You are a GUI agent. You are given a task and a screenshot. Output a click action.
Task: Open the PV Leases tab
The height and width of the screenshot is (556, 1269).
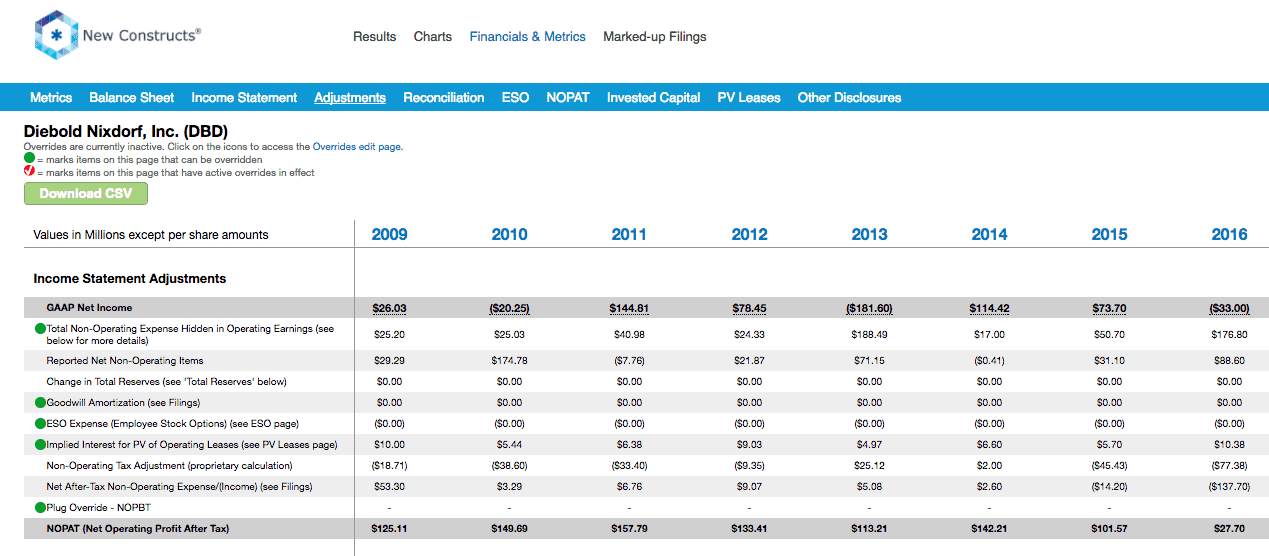point(749,98)
